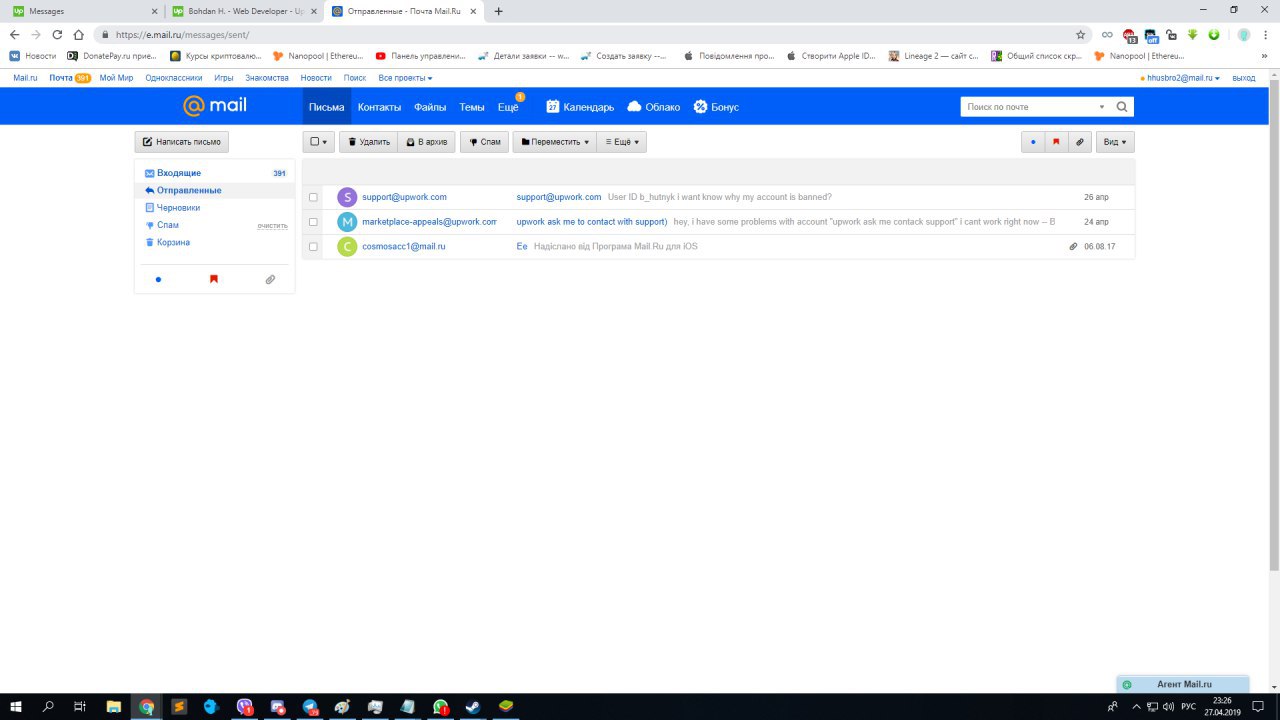Reload the page
1280x720 pixels.
[x=57, y=34]
